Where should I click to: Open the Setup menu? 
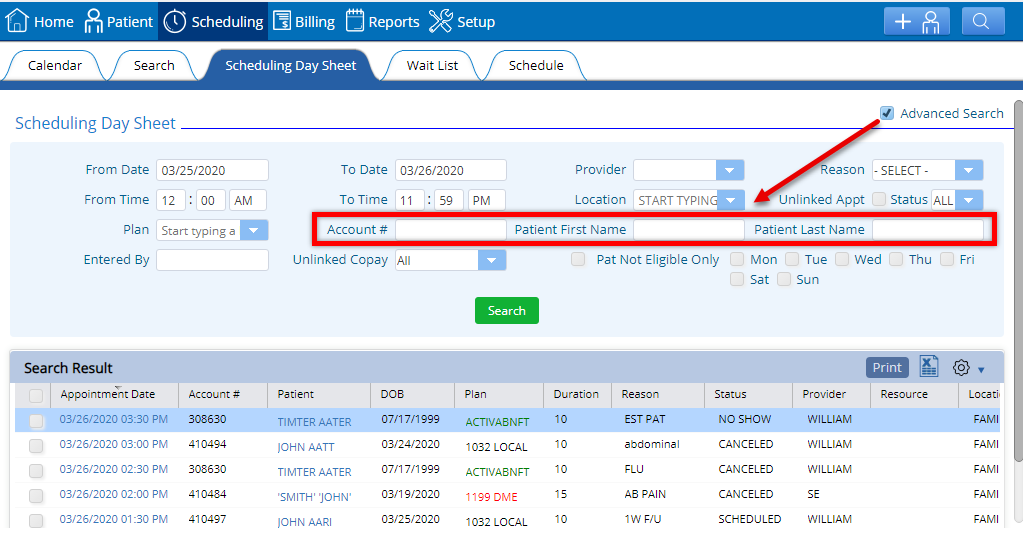click(x=462, y=22)
